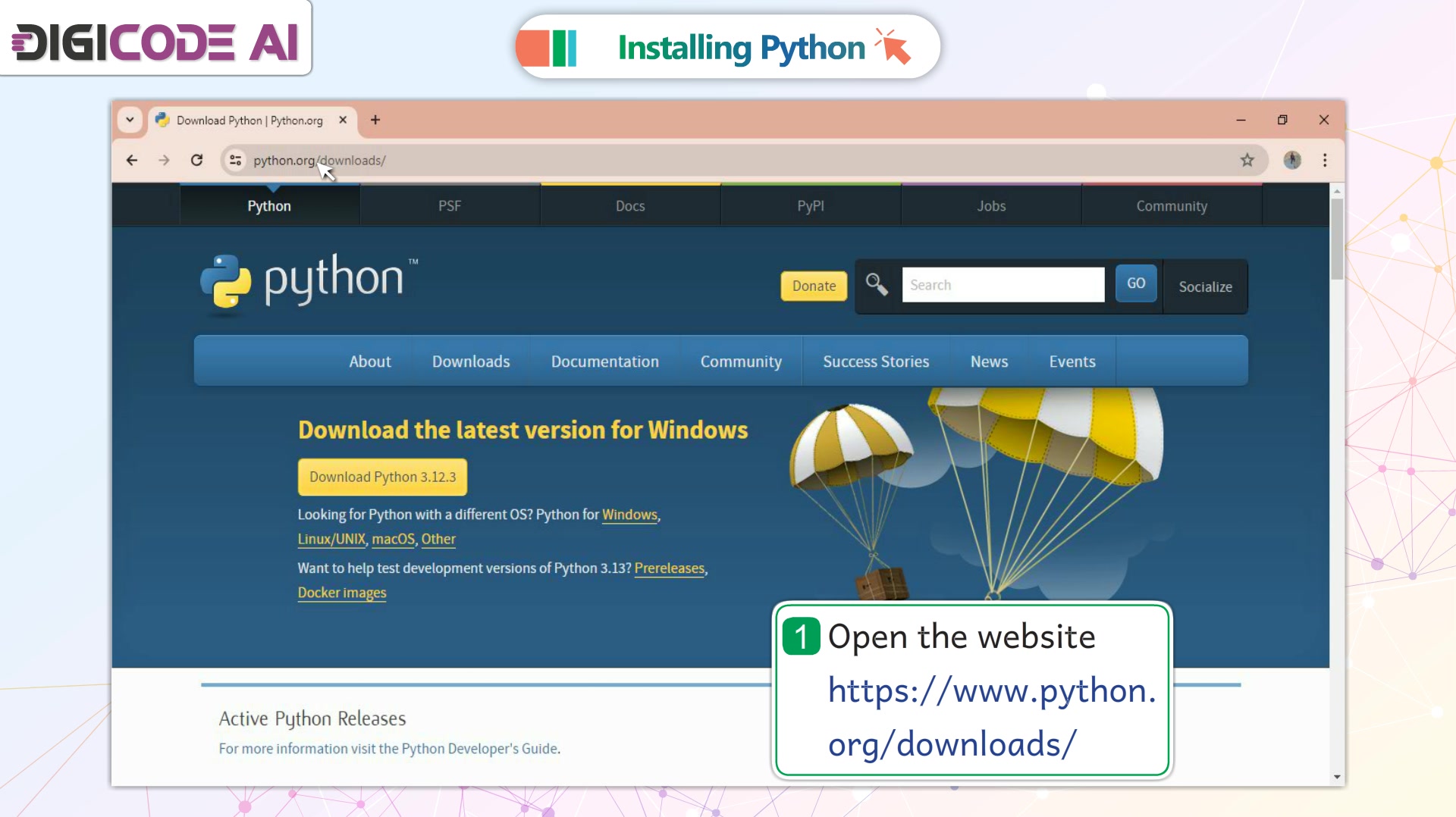
Task: Follow the Linux/UNIX link
Action: pyautogui.click(x=331, y=539)
